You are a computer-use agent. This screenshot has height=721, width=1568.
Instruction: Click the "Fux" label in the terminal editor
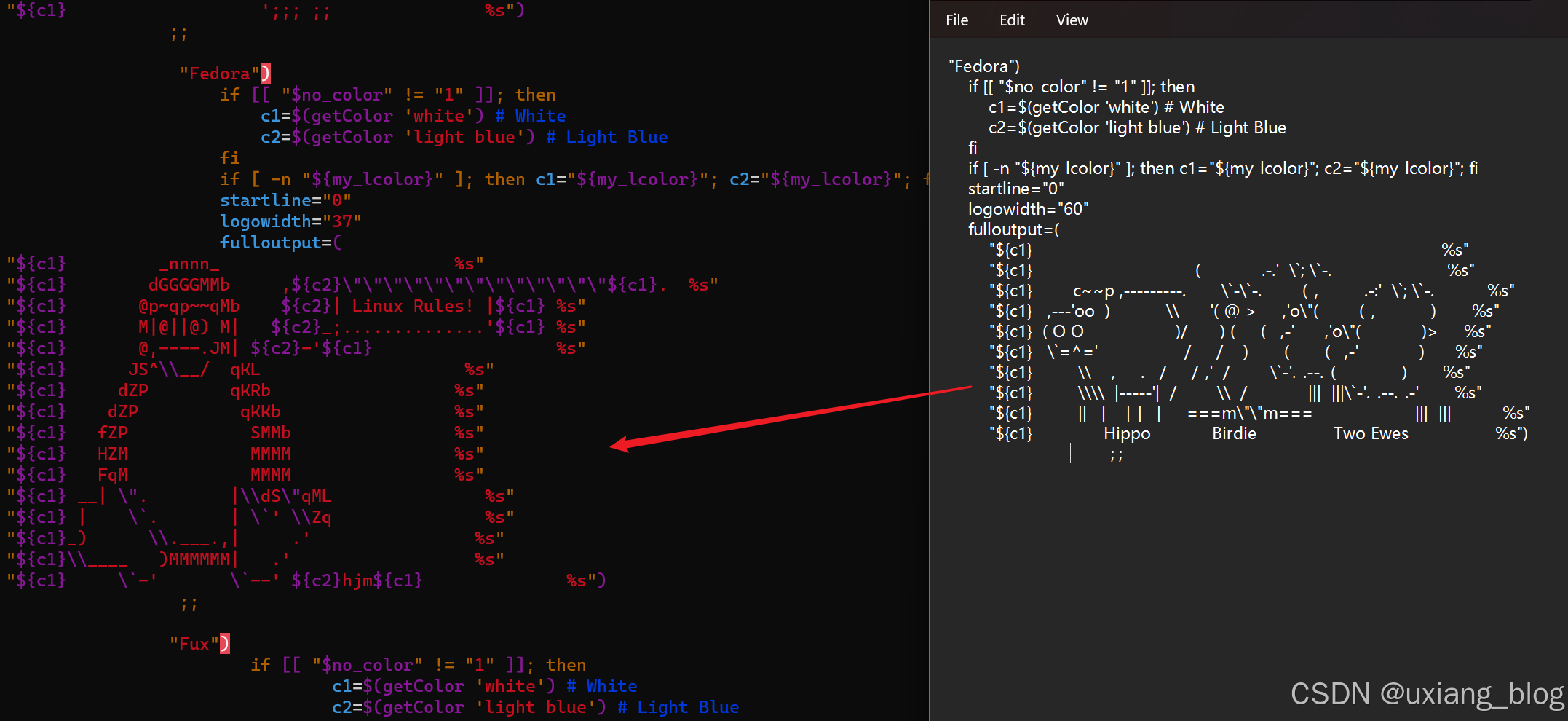coord(194,644)
